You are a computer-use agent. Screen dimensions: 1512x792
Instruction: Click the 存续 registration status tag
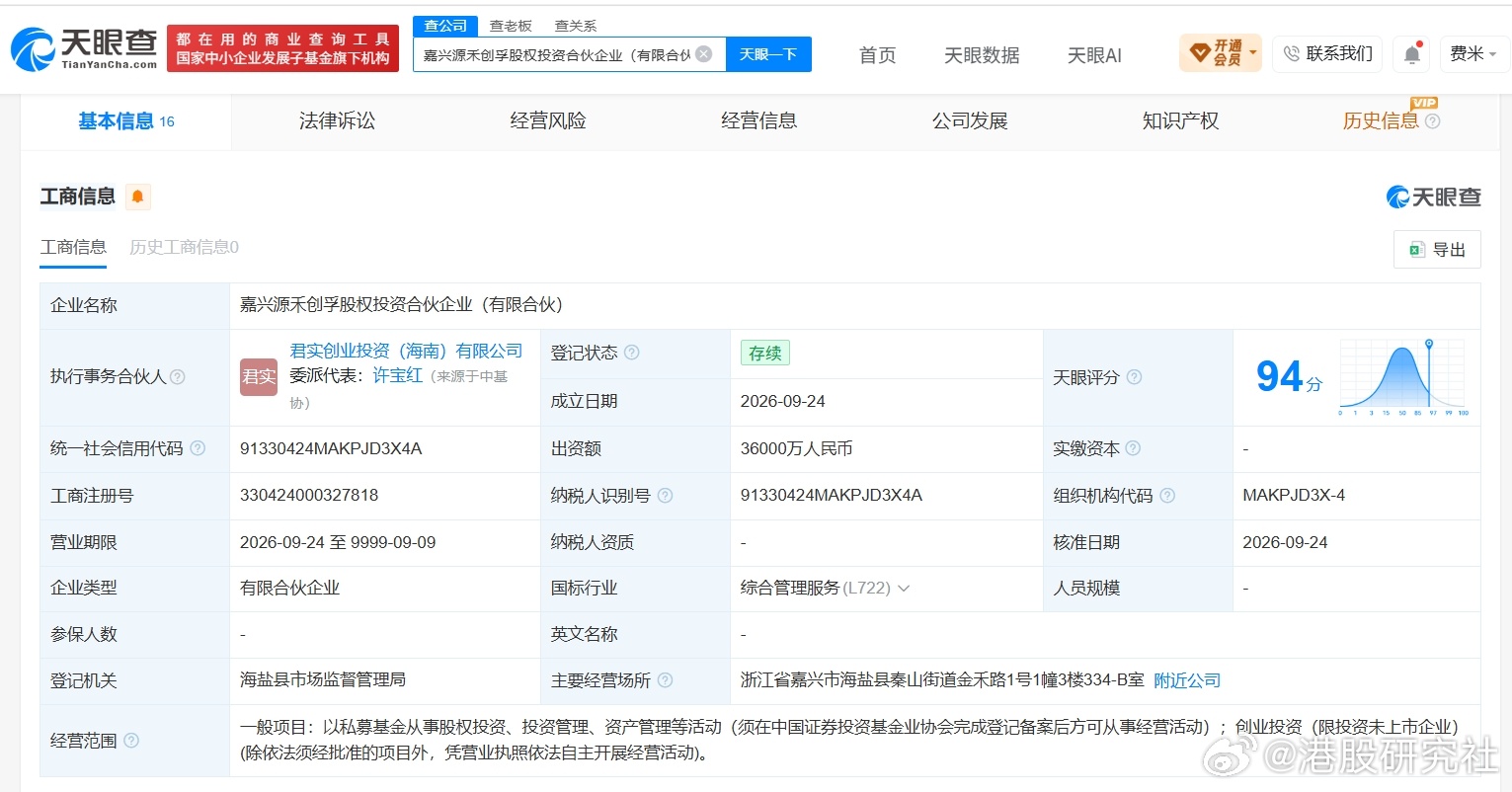[x=765, y=353]
